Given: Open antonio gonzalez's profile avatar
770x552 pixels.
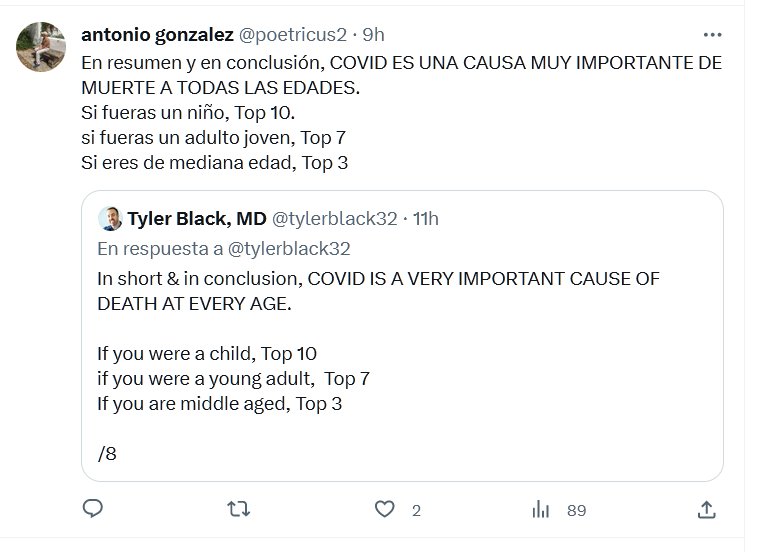Looking at the screenshot, I should 41,46.
